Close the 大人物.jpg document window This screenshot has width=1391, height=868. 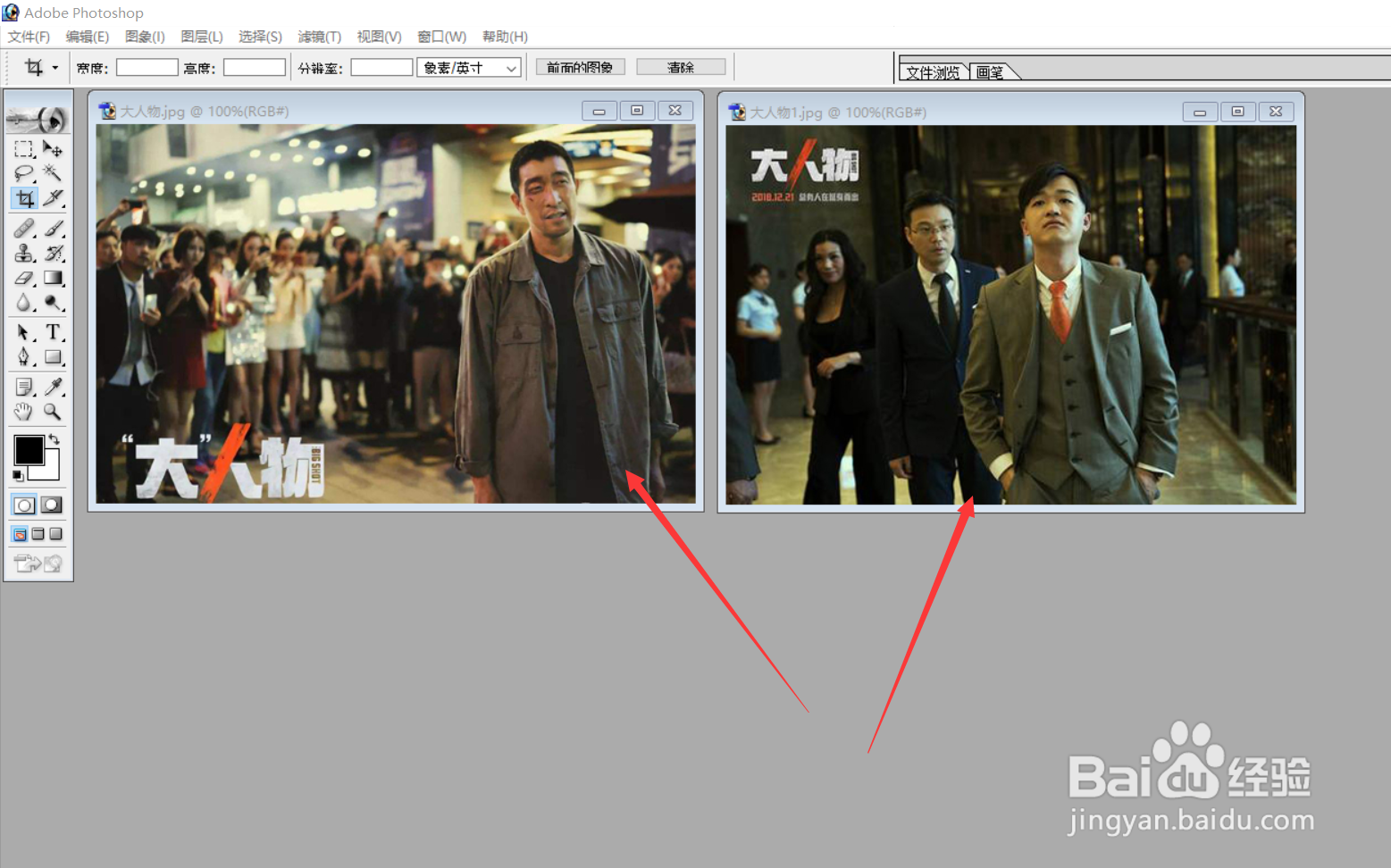point(675,111)
